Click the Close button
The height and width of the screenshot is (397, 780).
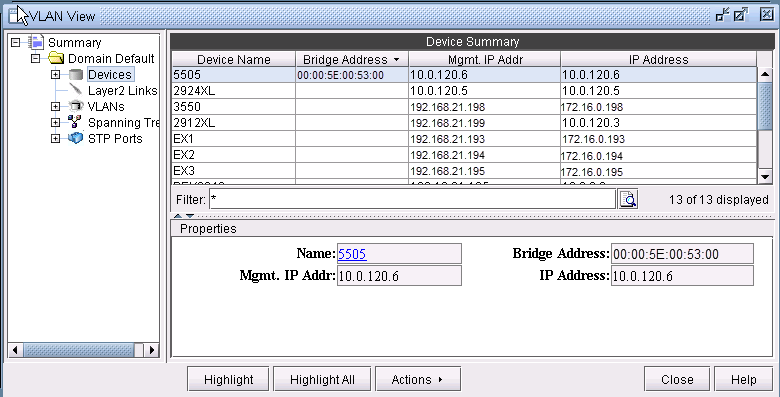pyautogui.click(x=677, y=380)
